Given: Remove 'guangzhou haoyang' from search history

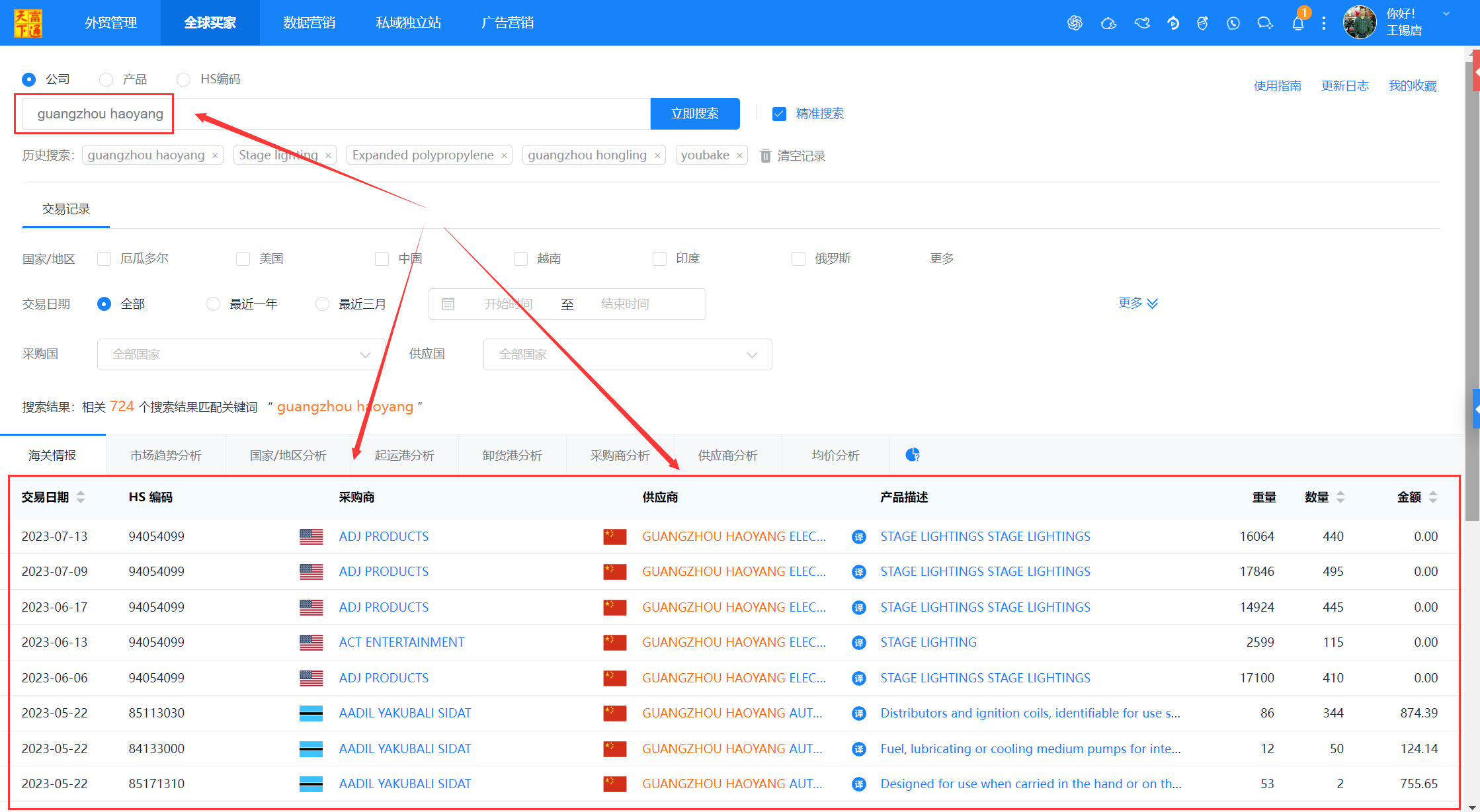Looking at the screenshot, I should [215, 155].
